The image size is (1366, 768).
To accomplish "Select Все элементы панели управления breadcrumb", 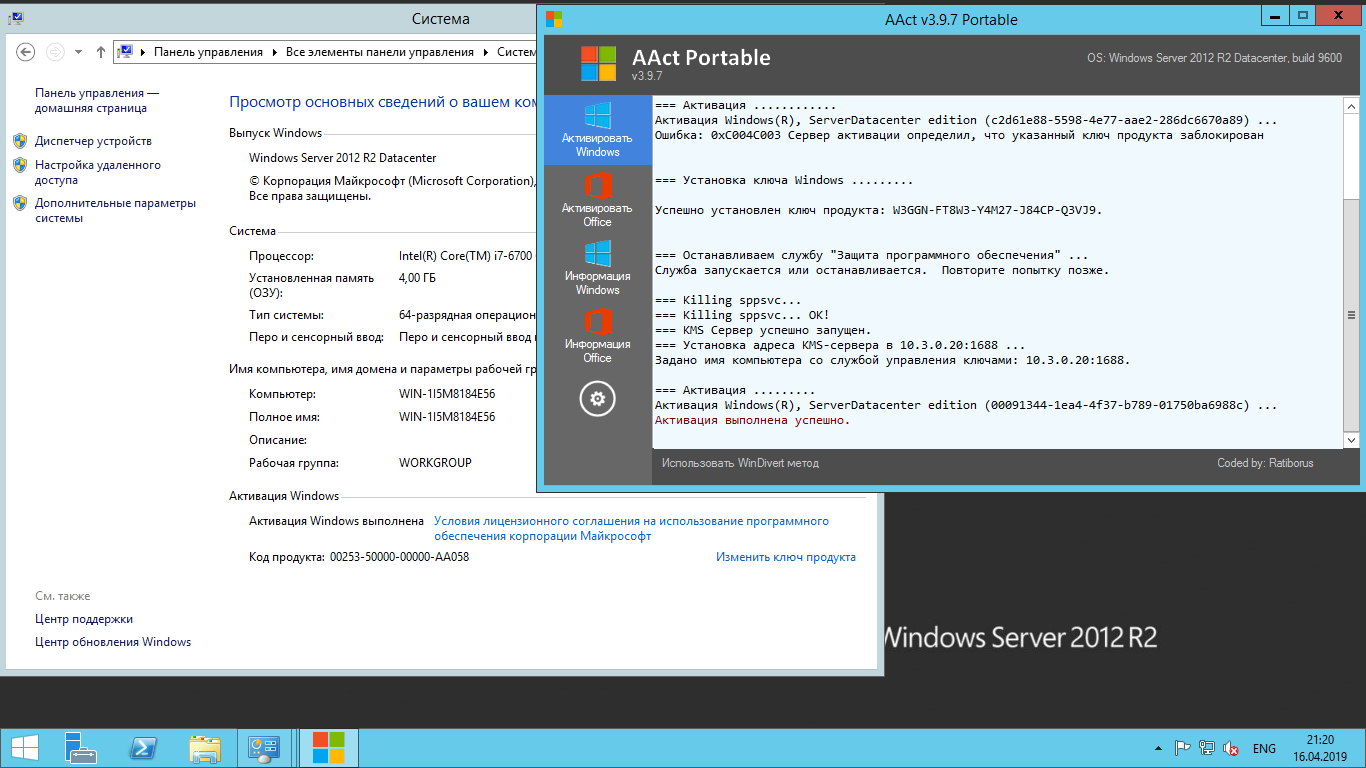I will pos(380,52).
